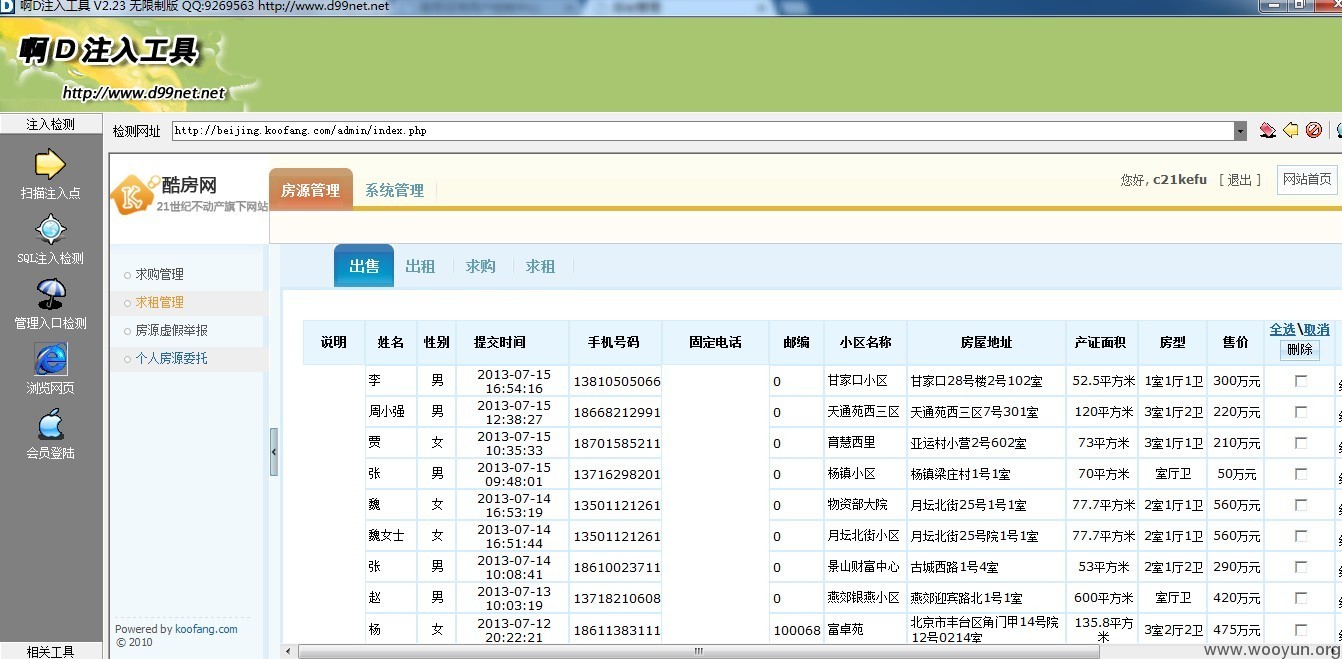Viewport: 1342px width, 659px height.
Task: Click the 全选 select-all link
Action: pyautogui.click(x=1282, y=329)
